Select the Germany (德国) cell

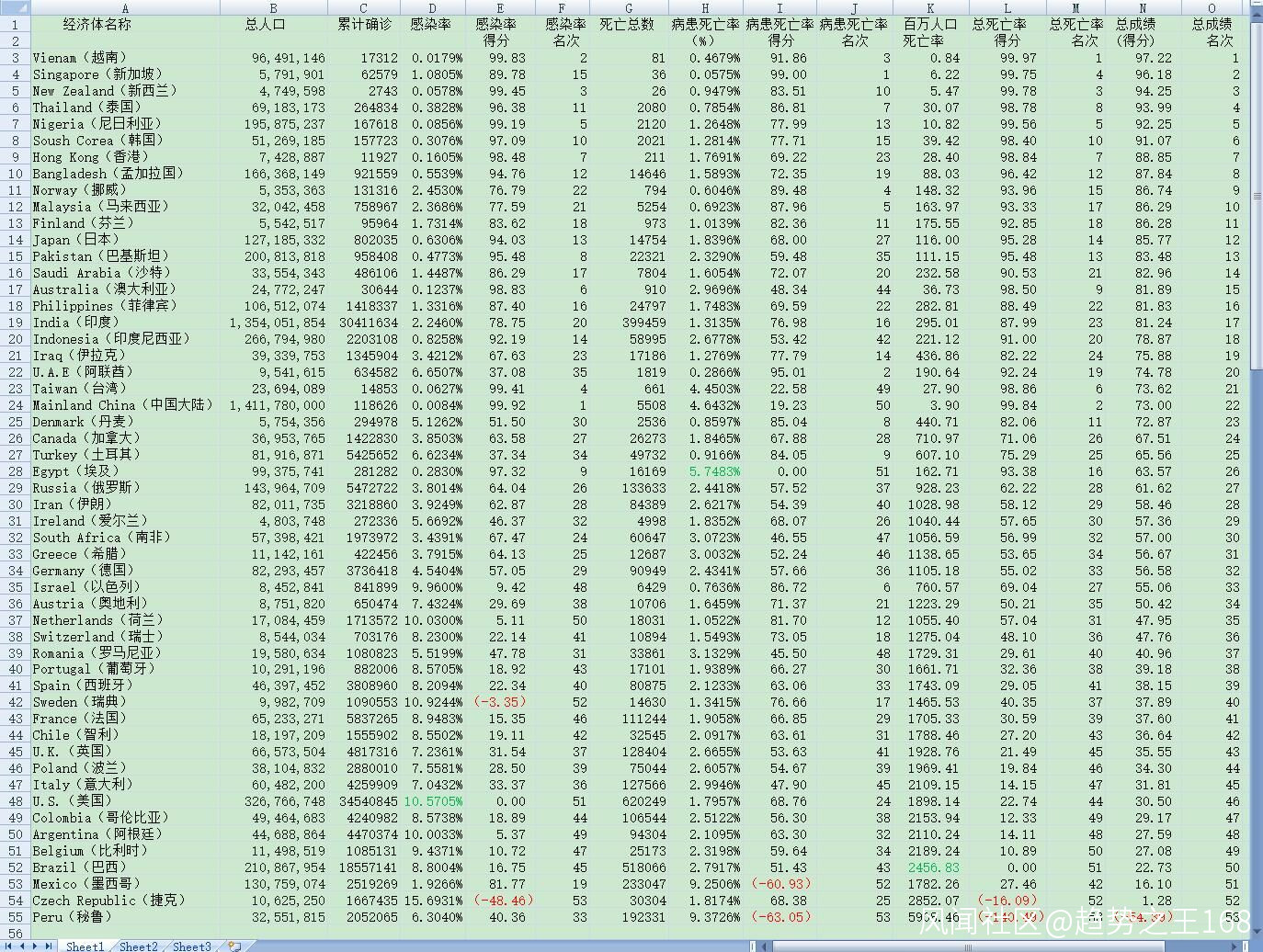point(125,571)
